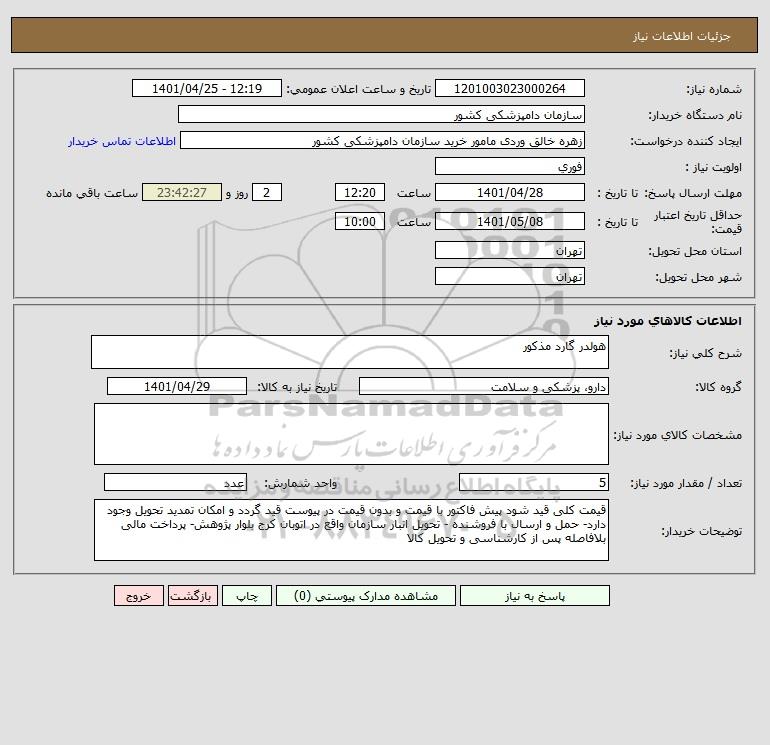Click the remaining time countdown 23:42:27
This screenshot has height=745, width=770.
[x=182, y=193]
